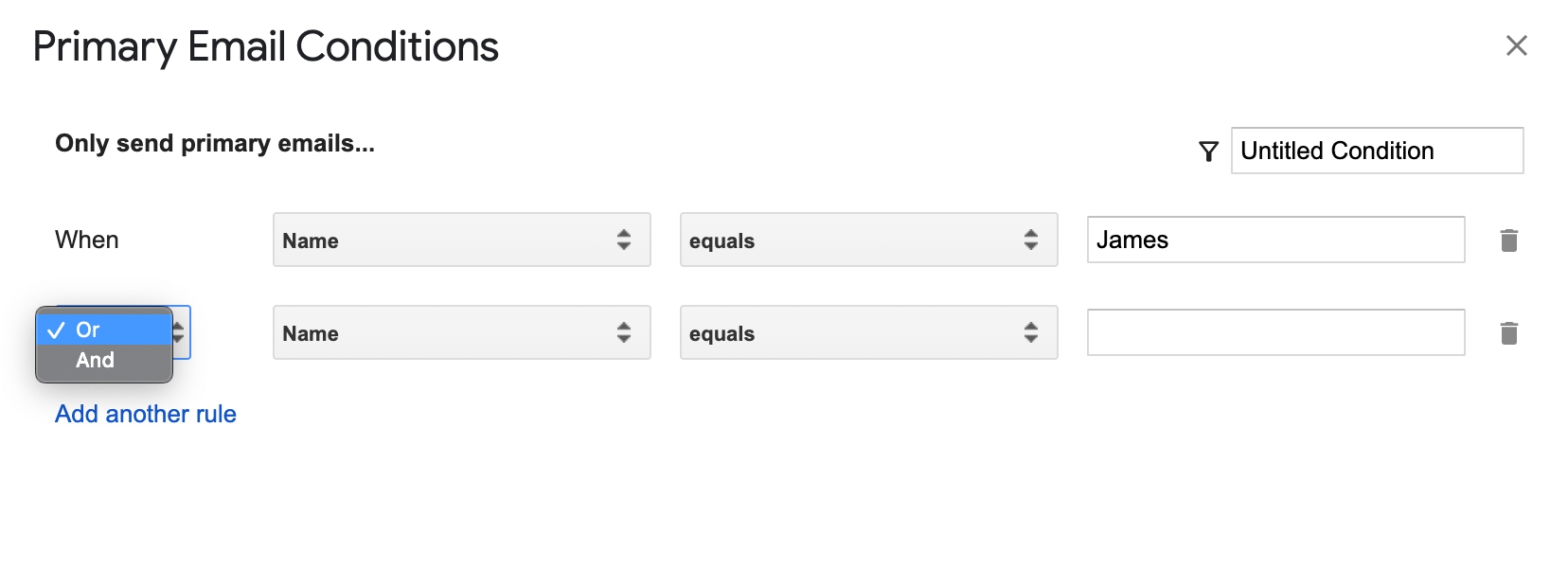This screenshot has width=1568, height=570.
Task: Delete the rule with value James
Action: click(1509, 240)
